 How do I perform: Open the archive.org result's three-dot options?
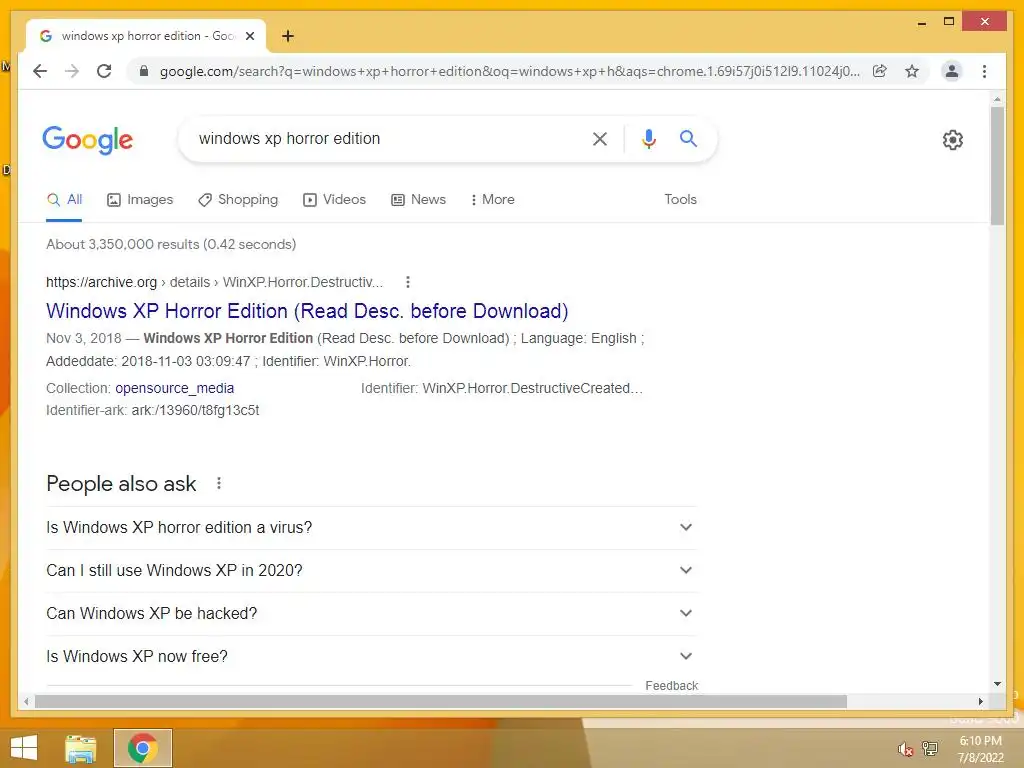tap(408, 282)
